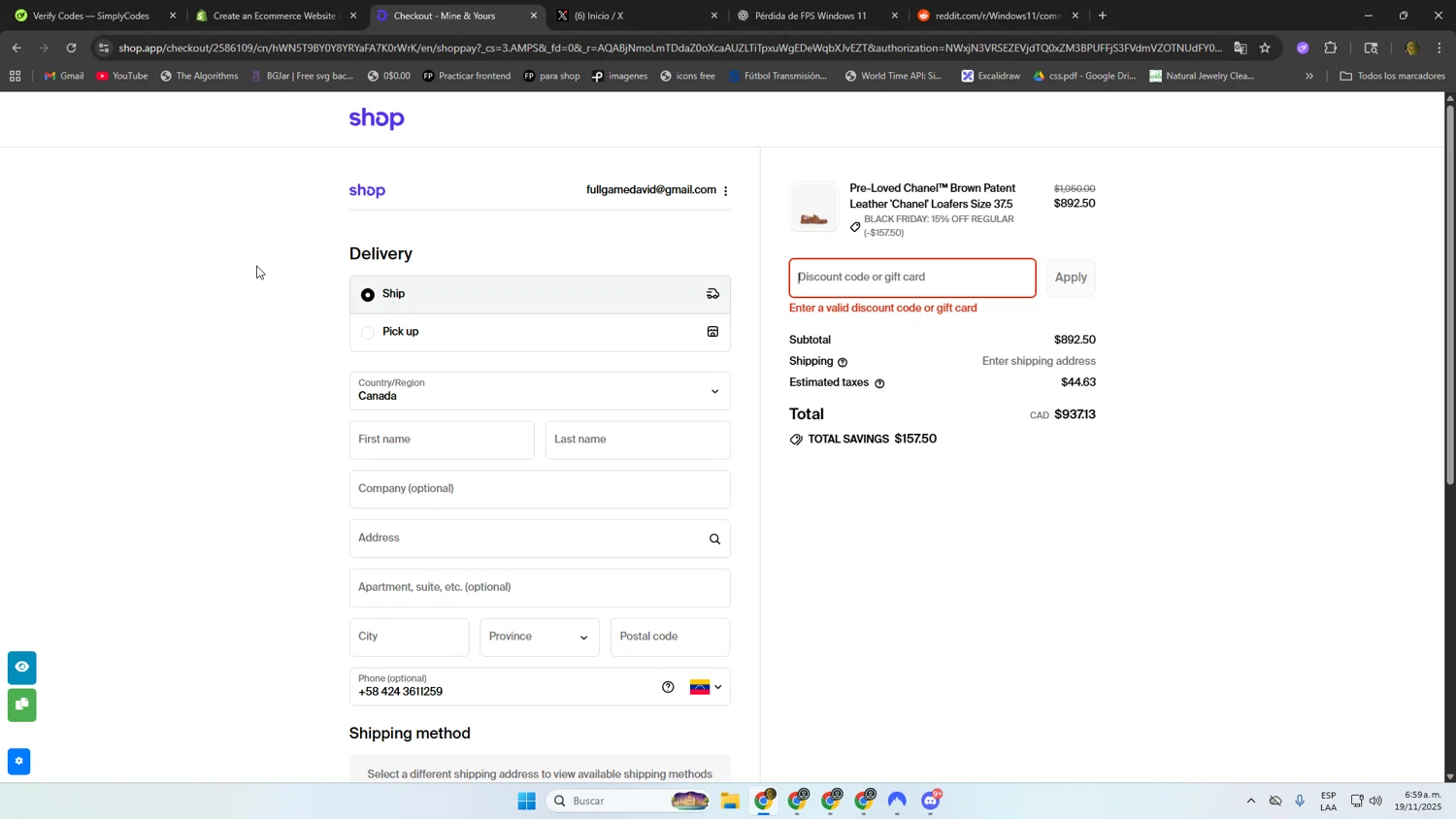Click the Postal code field
This screenshot has height=819, width=1456.
point(670,637)
